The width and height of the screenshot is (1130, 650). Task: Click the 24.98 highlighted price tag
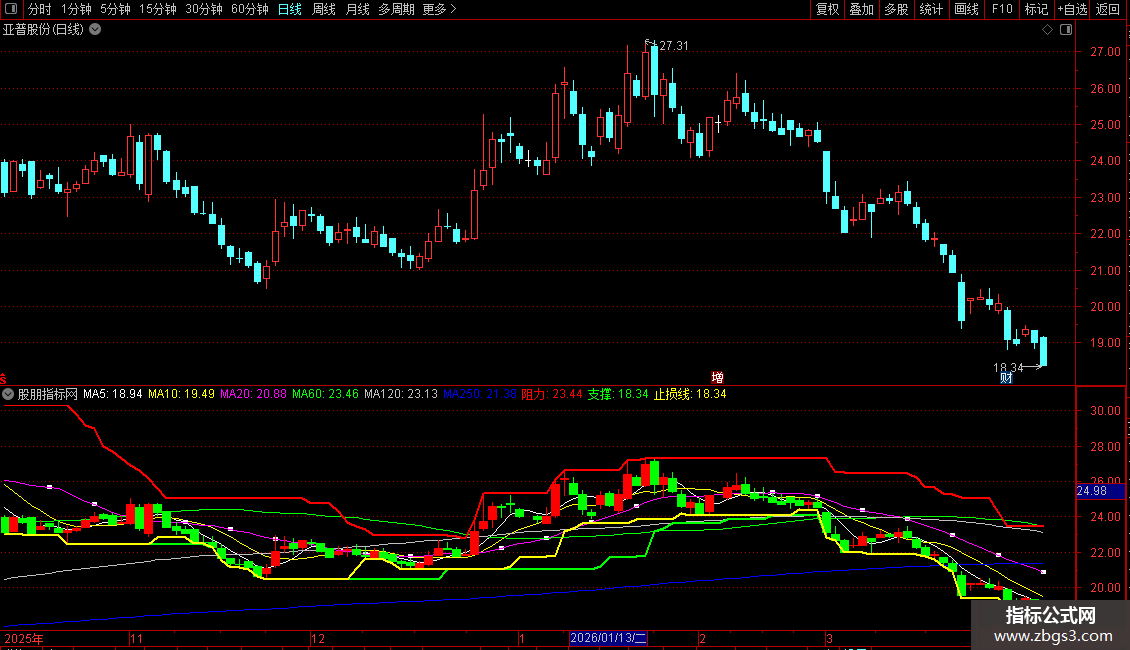click(x=1100, y=491)
